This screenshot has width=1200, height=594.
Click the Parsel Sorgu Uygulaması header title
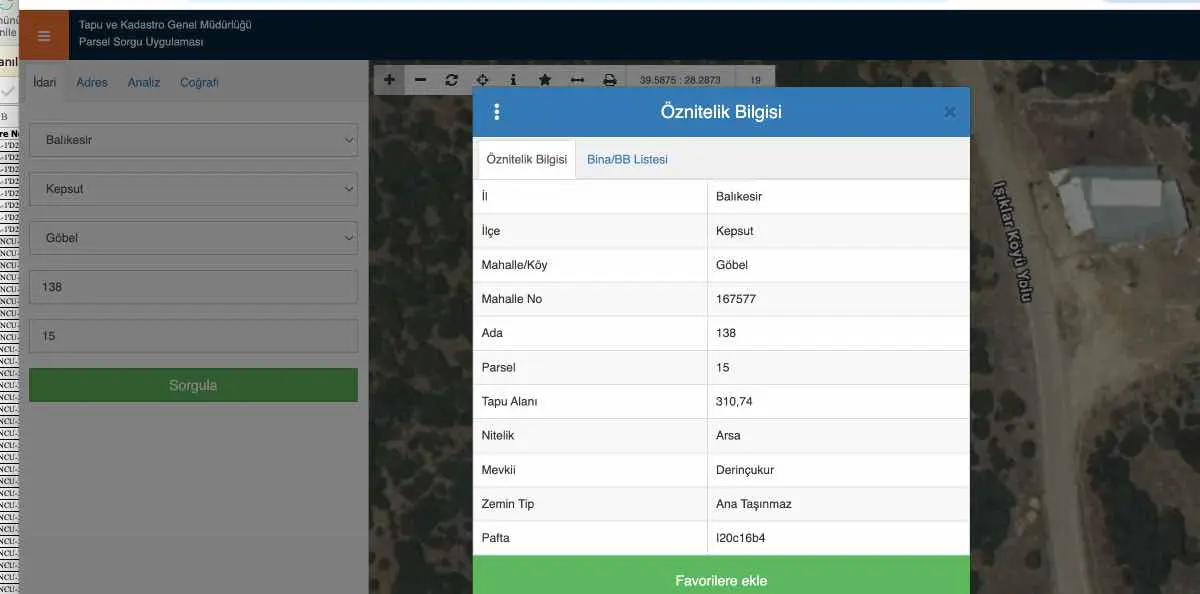pyautogui.click(x=141, y=42)
